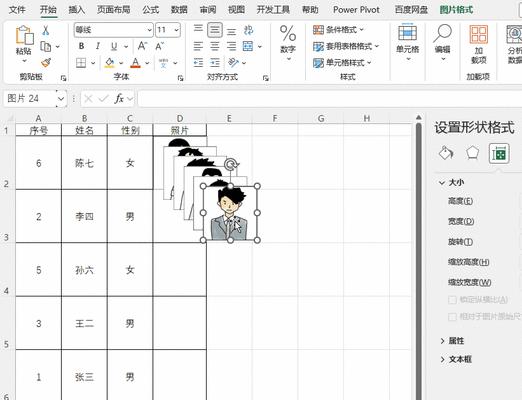The height and width of the screenshot is (400, 522).
Task: Open the font name dropdown
Action: [x=149, y=30]
